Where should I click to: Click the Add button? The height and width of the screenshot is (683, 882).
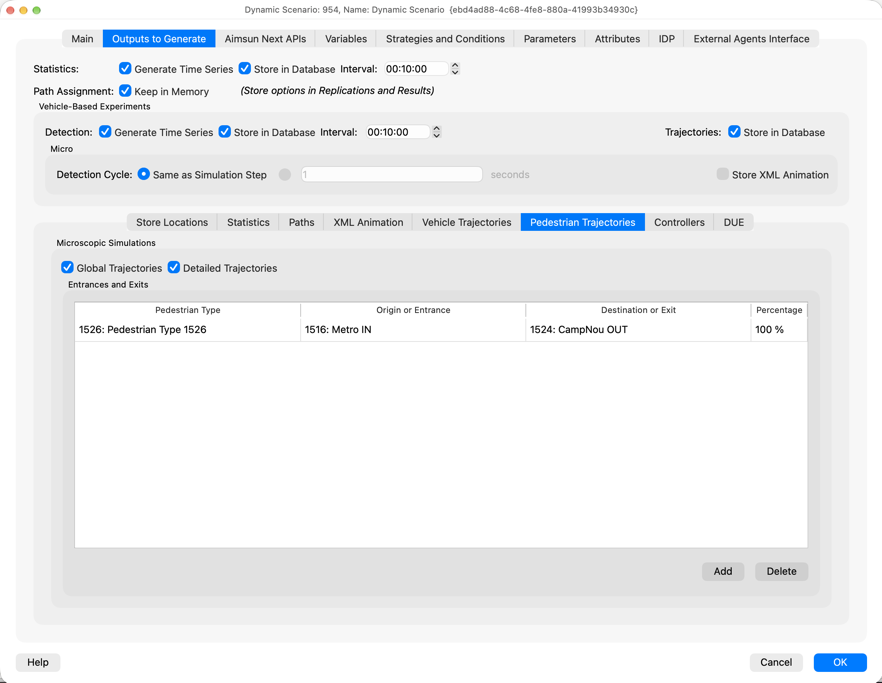coord(723,571)
